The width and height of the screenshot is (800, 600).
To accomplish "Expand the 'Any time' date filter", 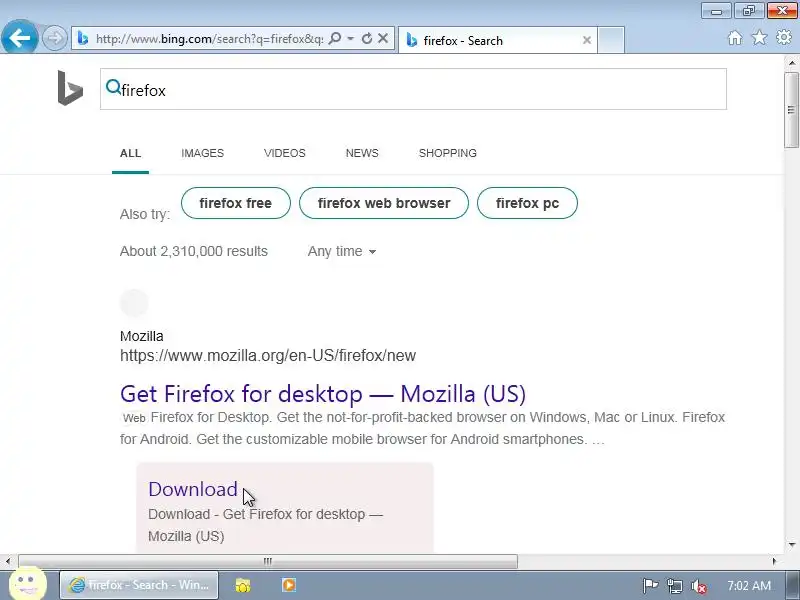I will point(342,252).
